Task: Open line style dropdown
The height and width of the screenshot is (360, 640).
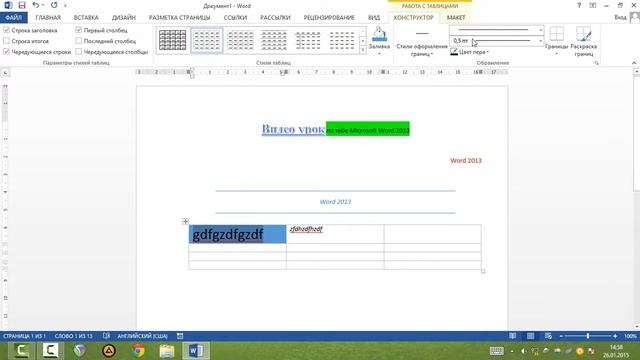Action: [x=540, y=30]
